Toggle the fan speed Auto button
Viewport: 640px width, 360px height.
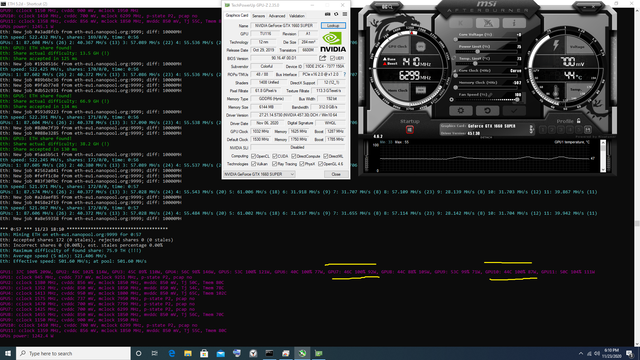(451, 99)
